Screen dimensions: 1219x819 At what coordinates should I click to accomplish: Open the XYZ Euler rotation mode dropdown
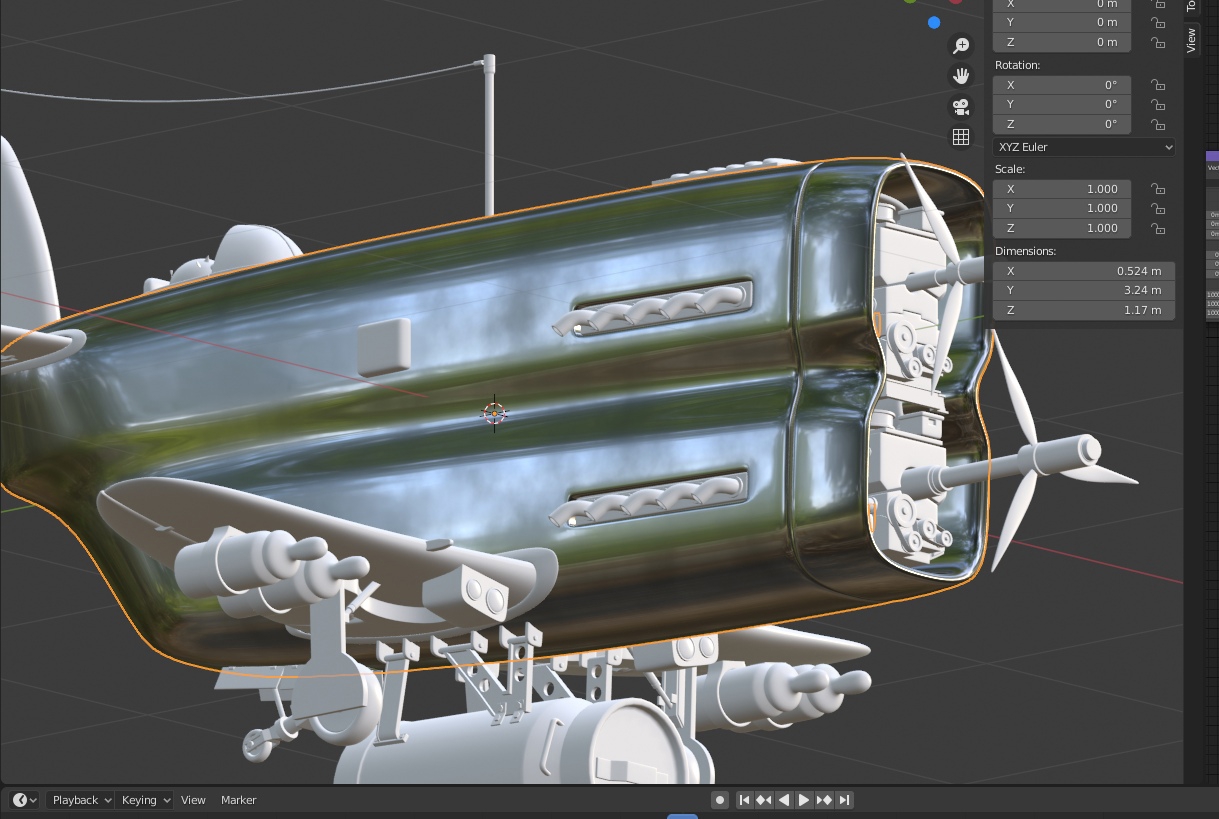point(1084,147)
